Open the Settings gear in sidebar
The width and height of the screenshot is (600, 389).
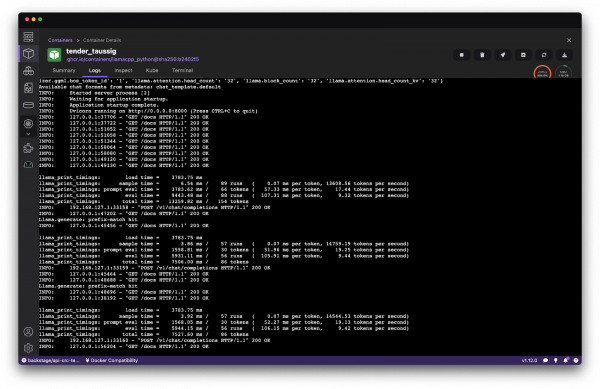[28, 348]
